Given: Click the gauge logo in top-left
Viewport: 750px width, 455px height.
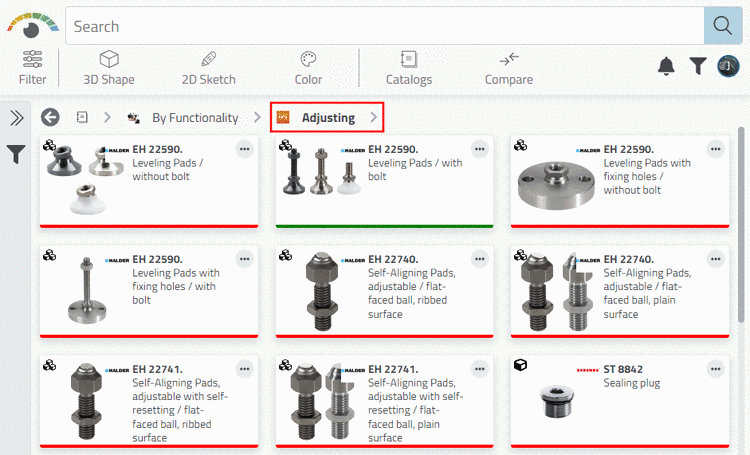Looking at the screenshot, I should (33, 25).
